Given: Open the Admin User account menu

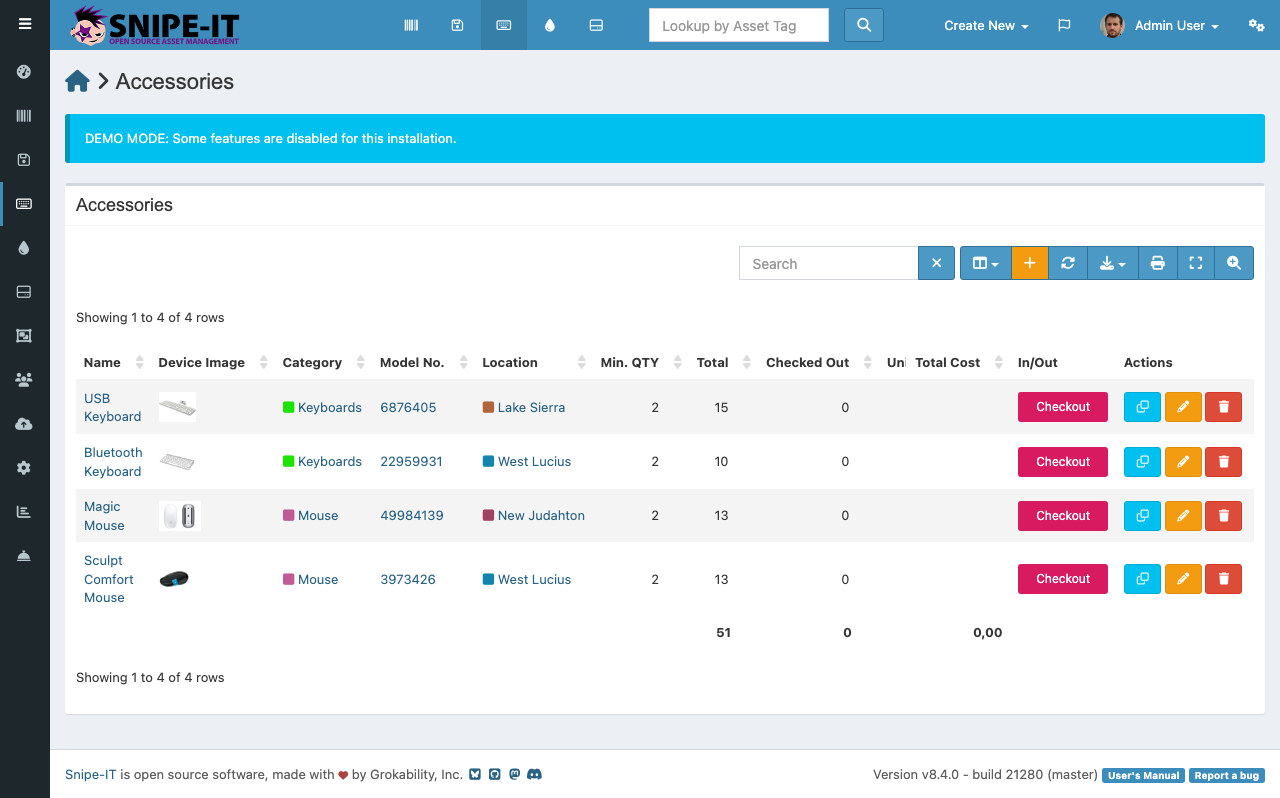Looking at the screenshot, I should [1160, 25].
